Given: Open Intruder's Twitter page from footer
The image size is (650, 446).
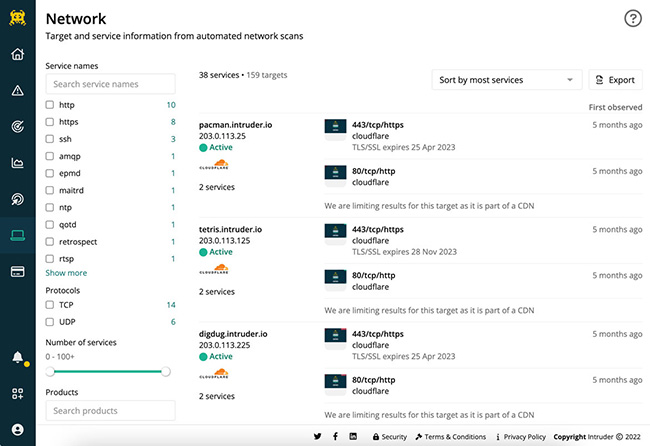Looking at the screenshot, I should pyautogui.click(x=317, y=437).
